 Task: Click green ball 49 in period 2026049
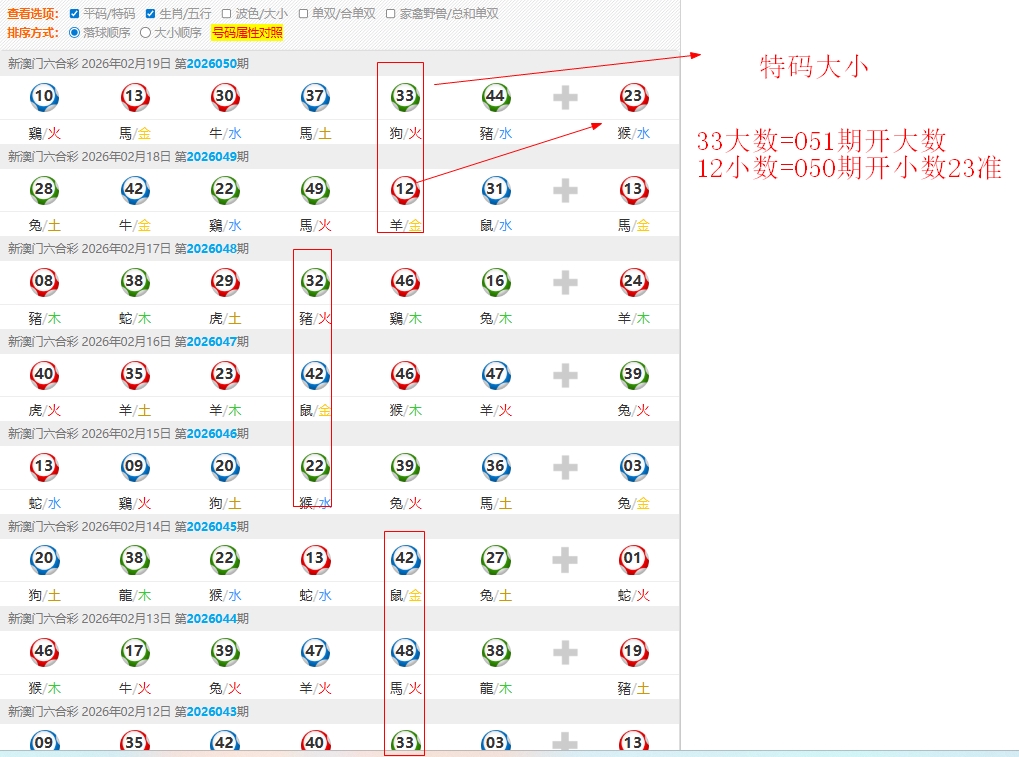315,189
